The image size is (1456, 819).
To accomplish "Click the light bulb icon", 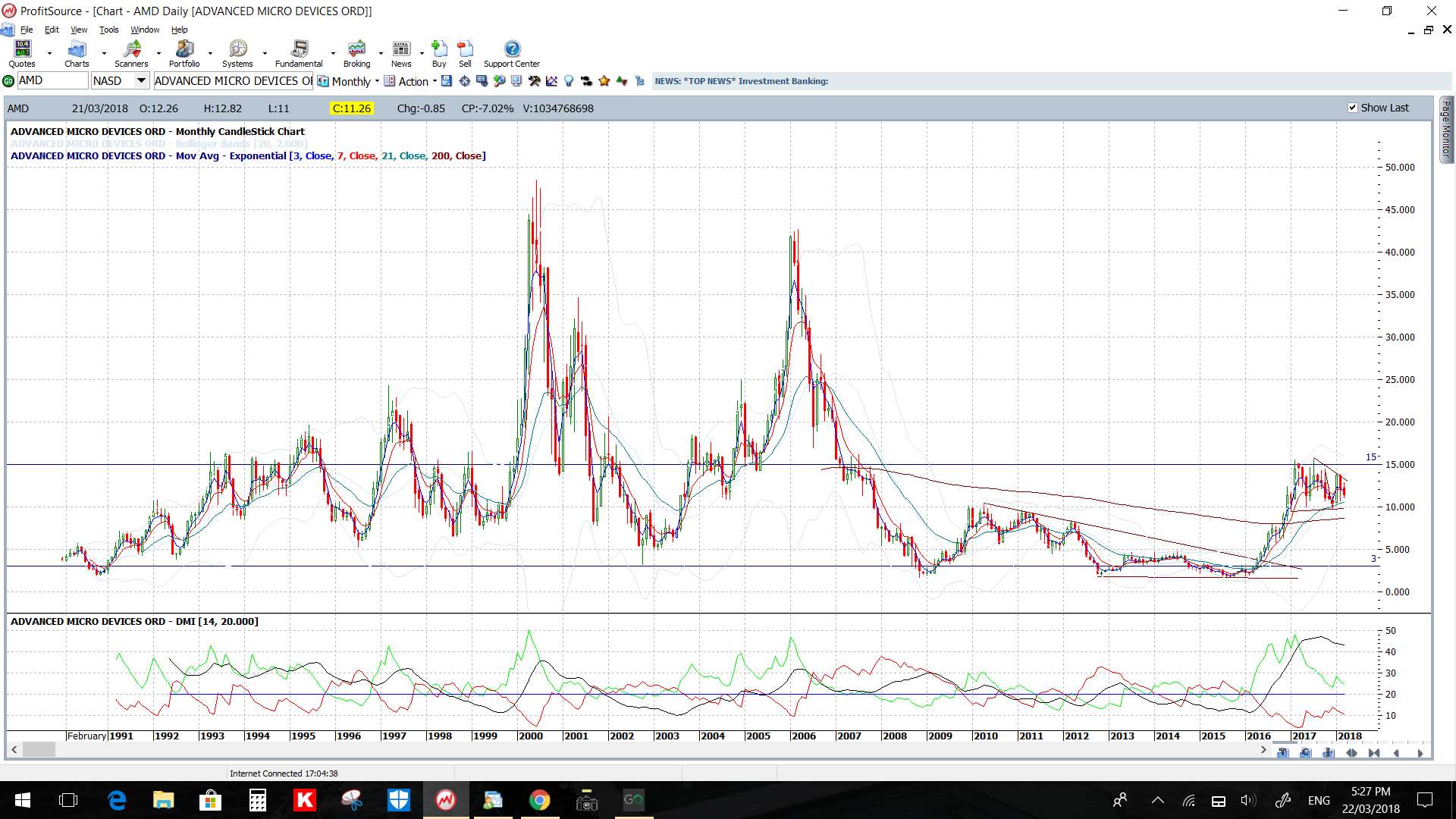I will [x=569, y=81].
